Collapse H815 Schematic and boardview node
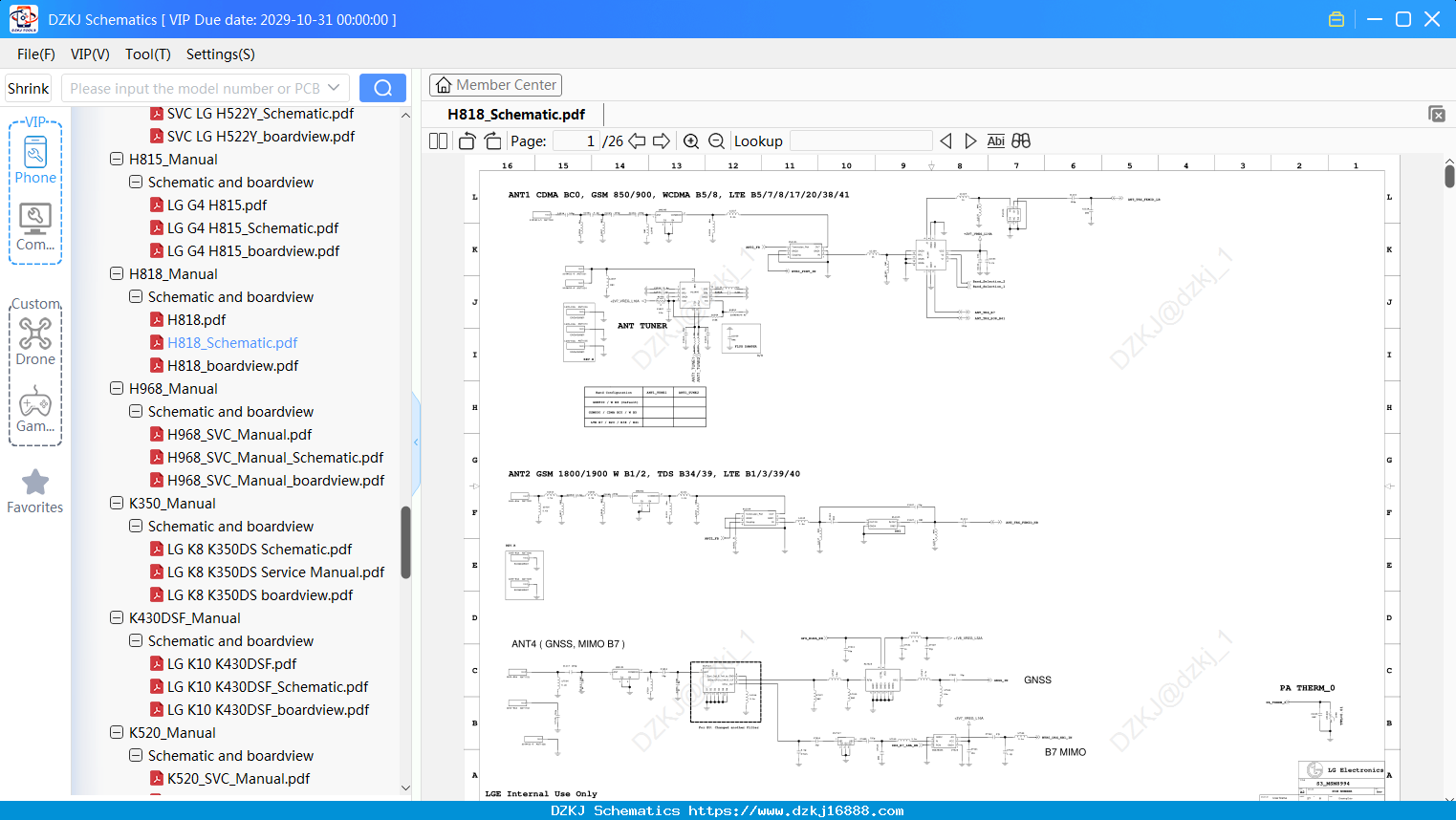The height and width of the screenshot is (820, 1456). pos(136,182)
